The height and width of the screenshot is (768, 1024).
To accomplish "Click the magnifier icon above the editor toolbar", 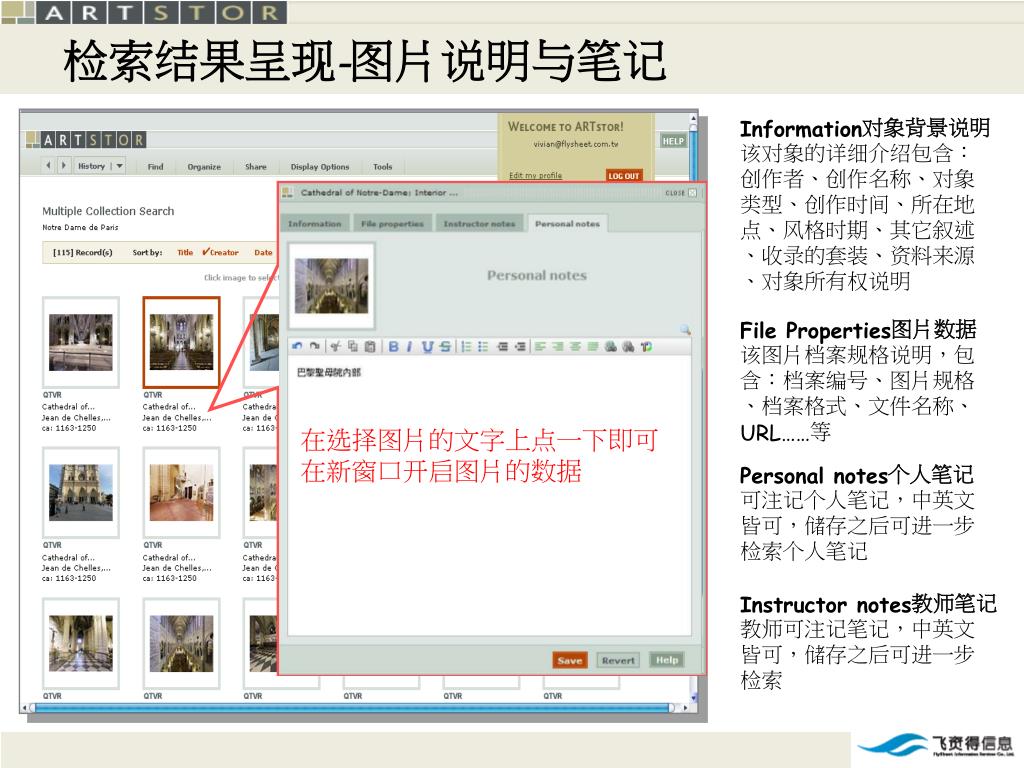I will 684,329.
